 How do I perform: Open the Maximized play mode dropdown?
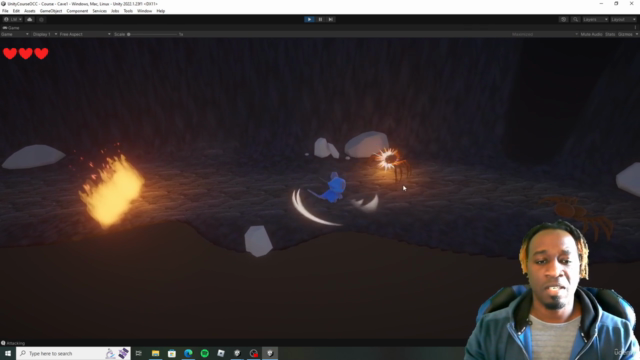pos(545,34)
